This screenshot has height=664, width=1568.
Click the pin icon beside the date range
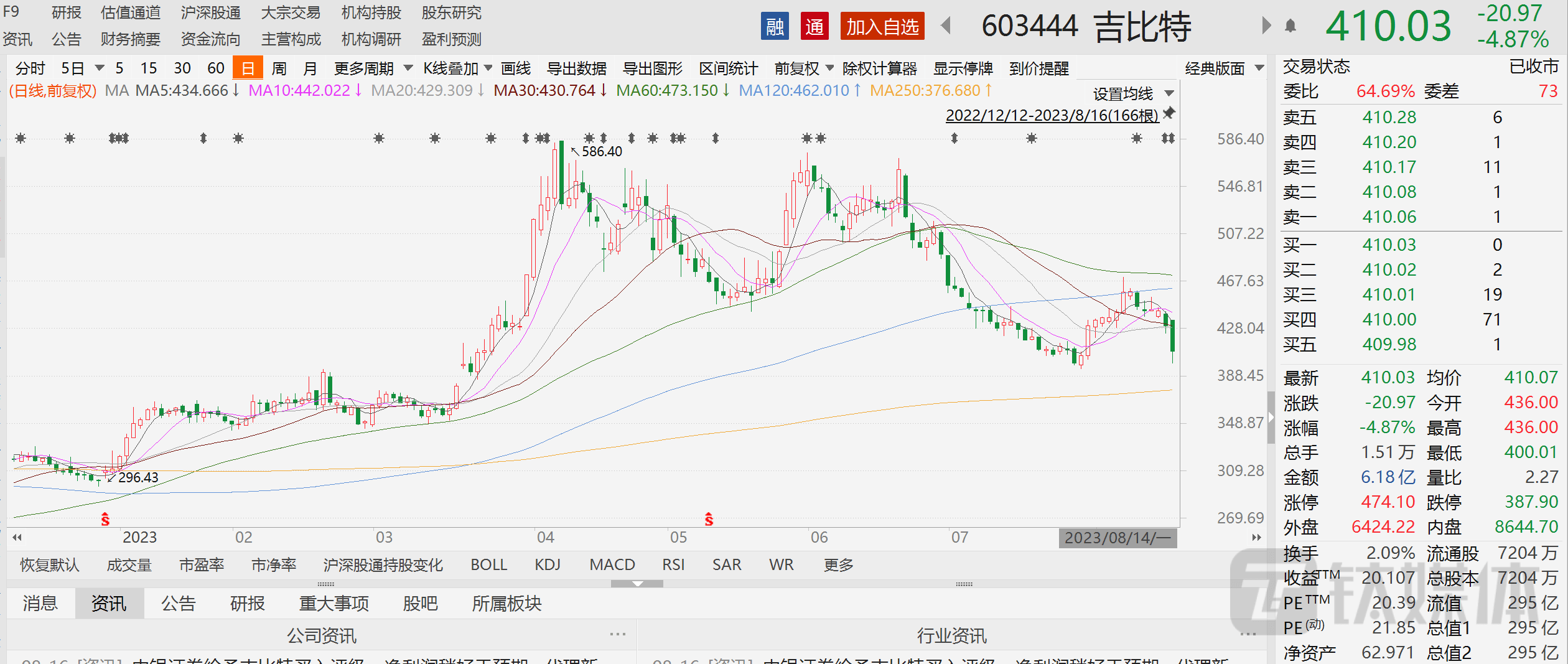1169,113
